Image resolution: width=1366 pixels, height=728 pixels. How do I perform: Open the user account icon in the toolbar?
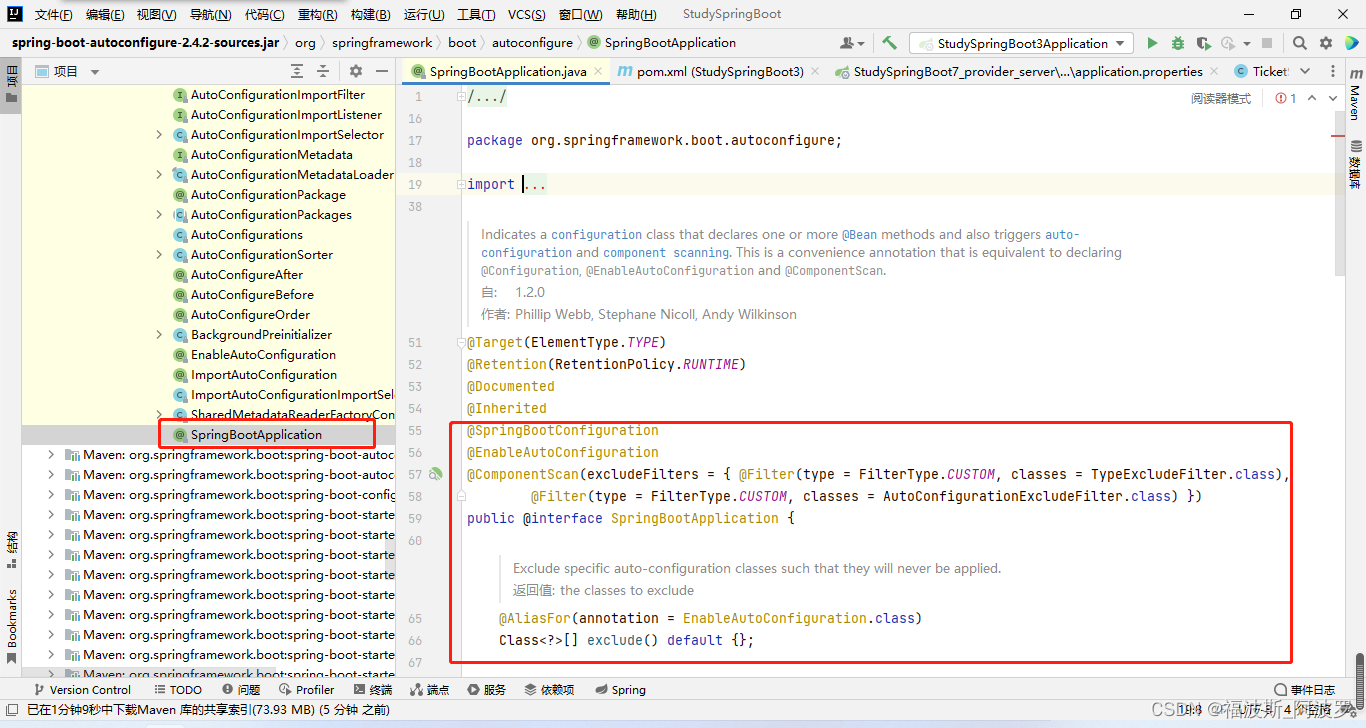click(852, 43)
